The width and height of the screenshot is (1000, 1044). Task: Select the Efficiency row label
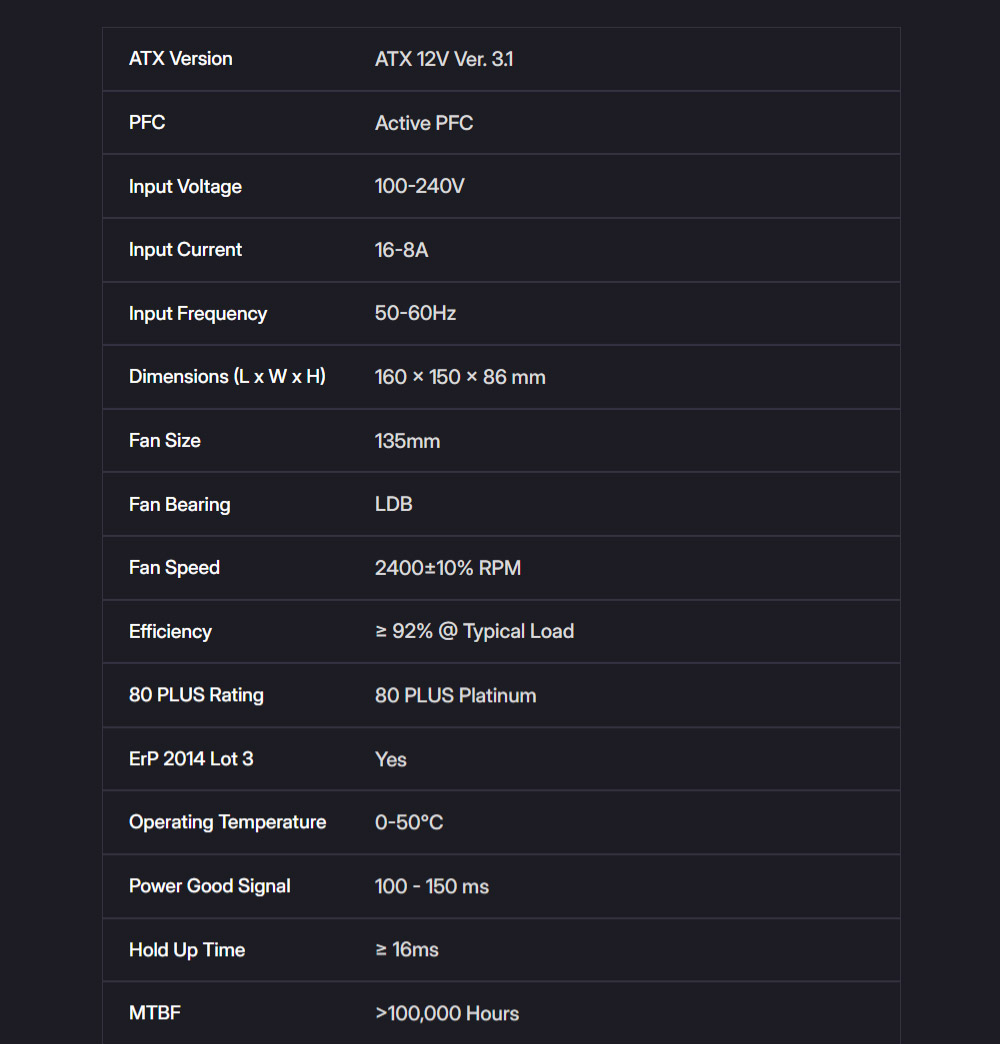170,632
